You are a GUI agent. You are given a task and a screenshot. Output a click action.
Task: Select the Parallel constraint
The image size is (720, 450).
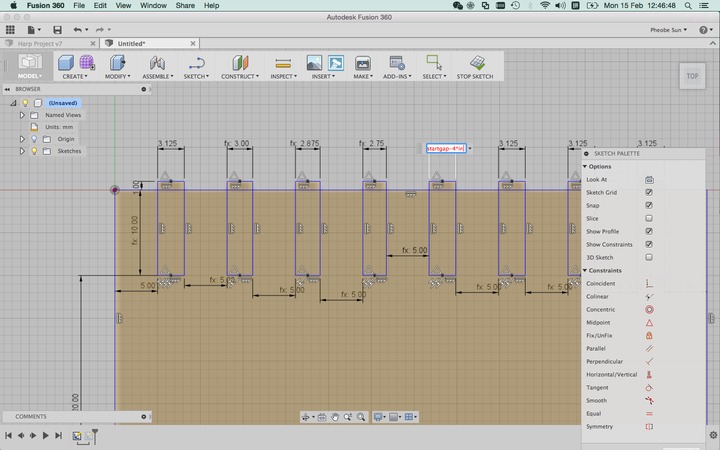click(649, 349)
